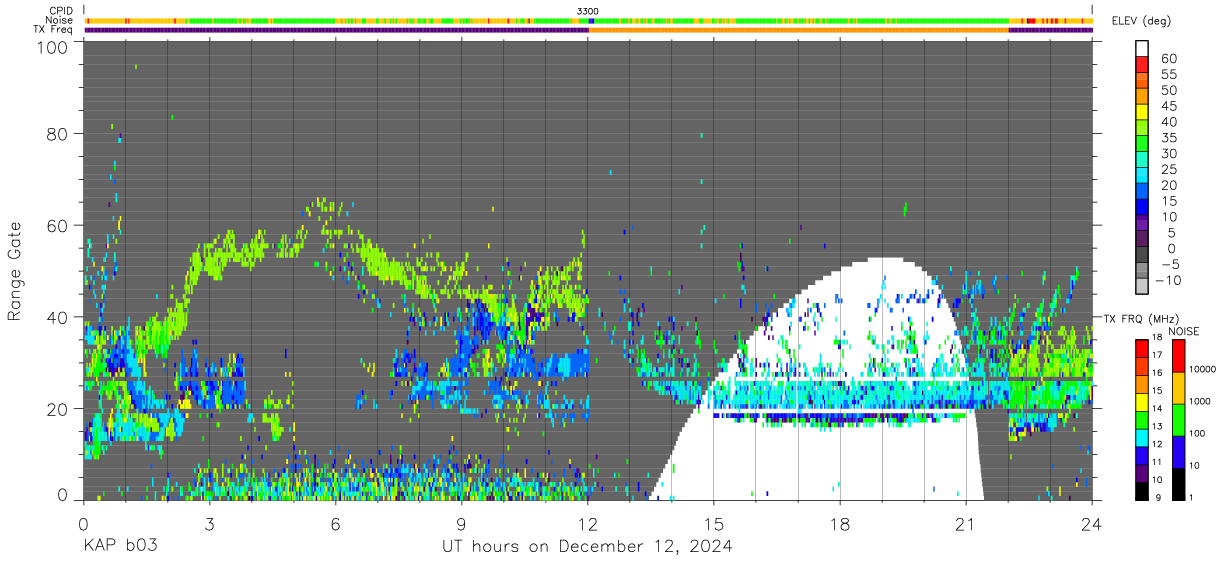
Task: Click the 21 hour tick label on the time axis
Action: click(x=966, y=524)
